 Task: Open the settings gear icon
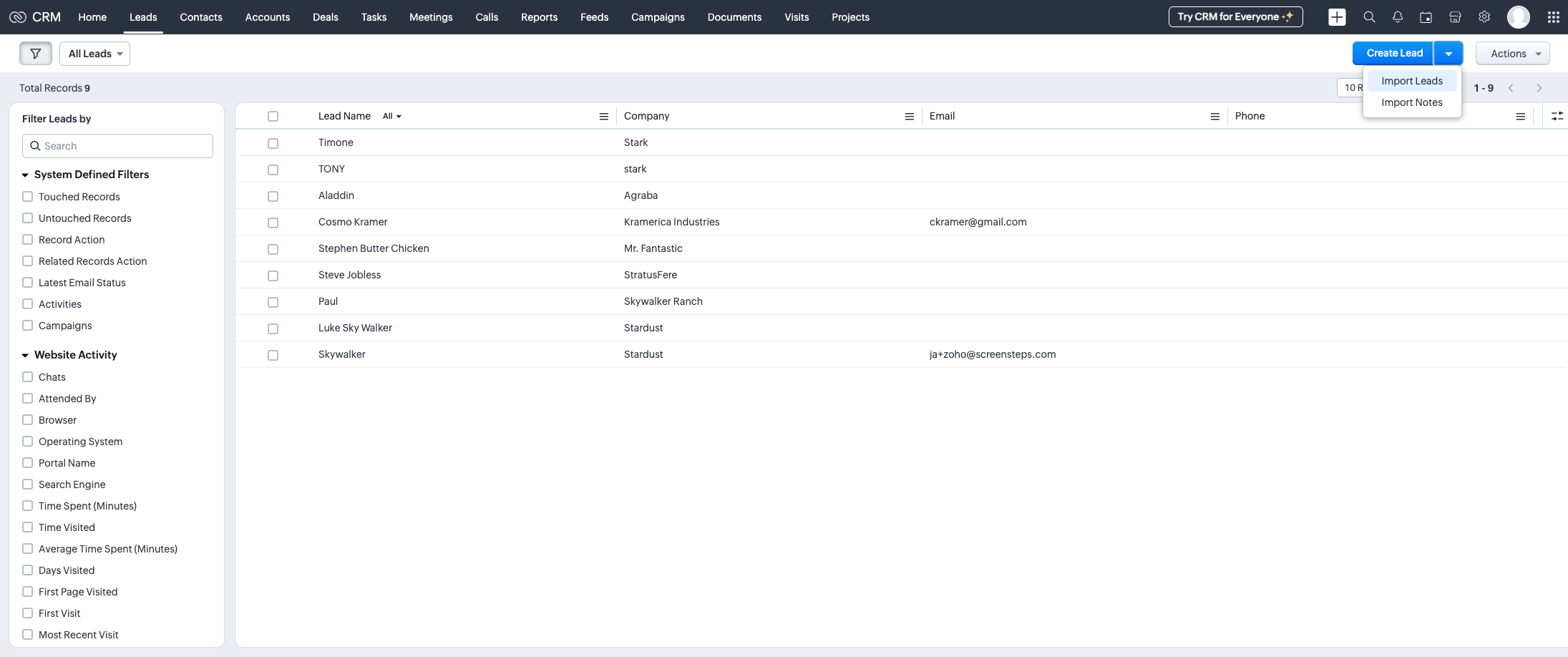tap(1484, 17)
